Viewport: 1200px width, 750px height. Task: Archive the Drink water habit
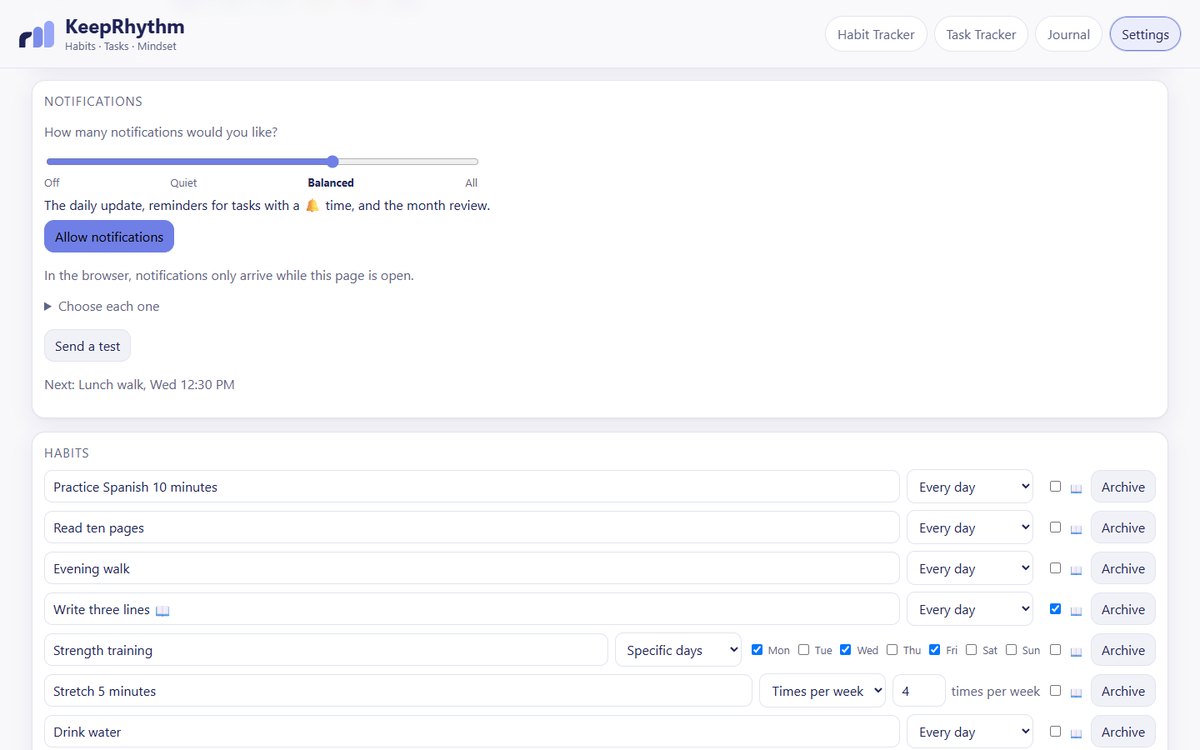1123,732
